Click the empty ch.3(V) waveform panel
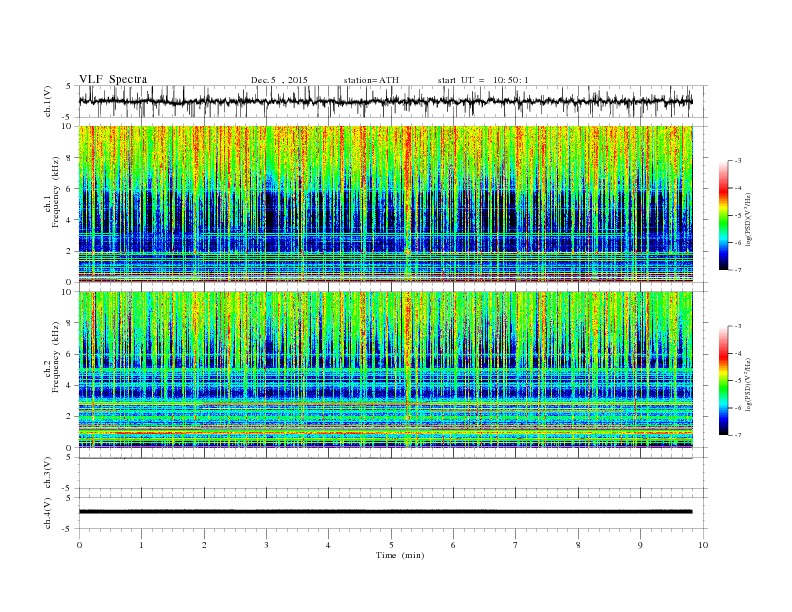Viewport: 792px width, 612px height. point(393,473)
